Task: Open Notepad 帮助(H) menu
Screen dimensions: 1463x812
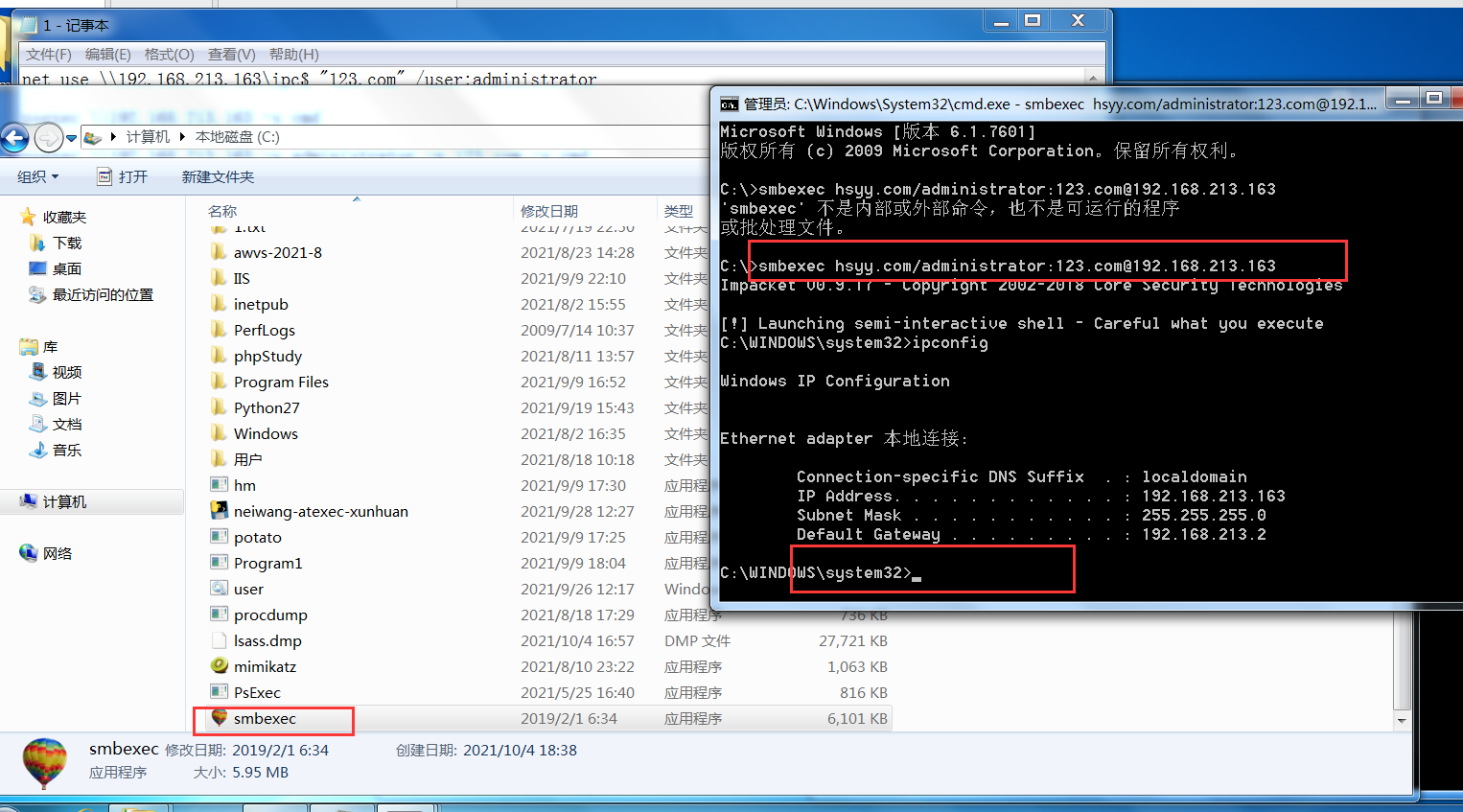Action: [x=293, y=55]
